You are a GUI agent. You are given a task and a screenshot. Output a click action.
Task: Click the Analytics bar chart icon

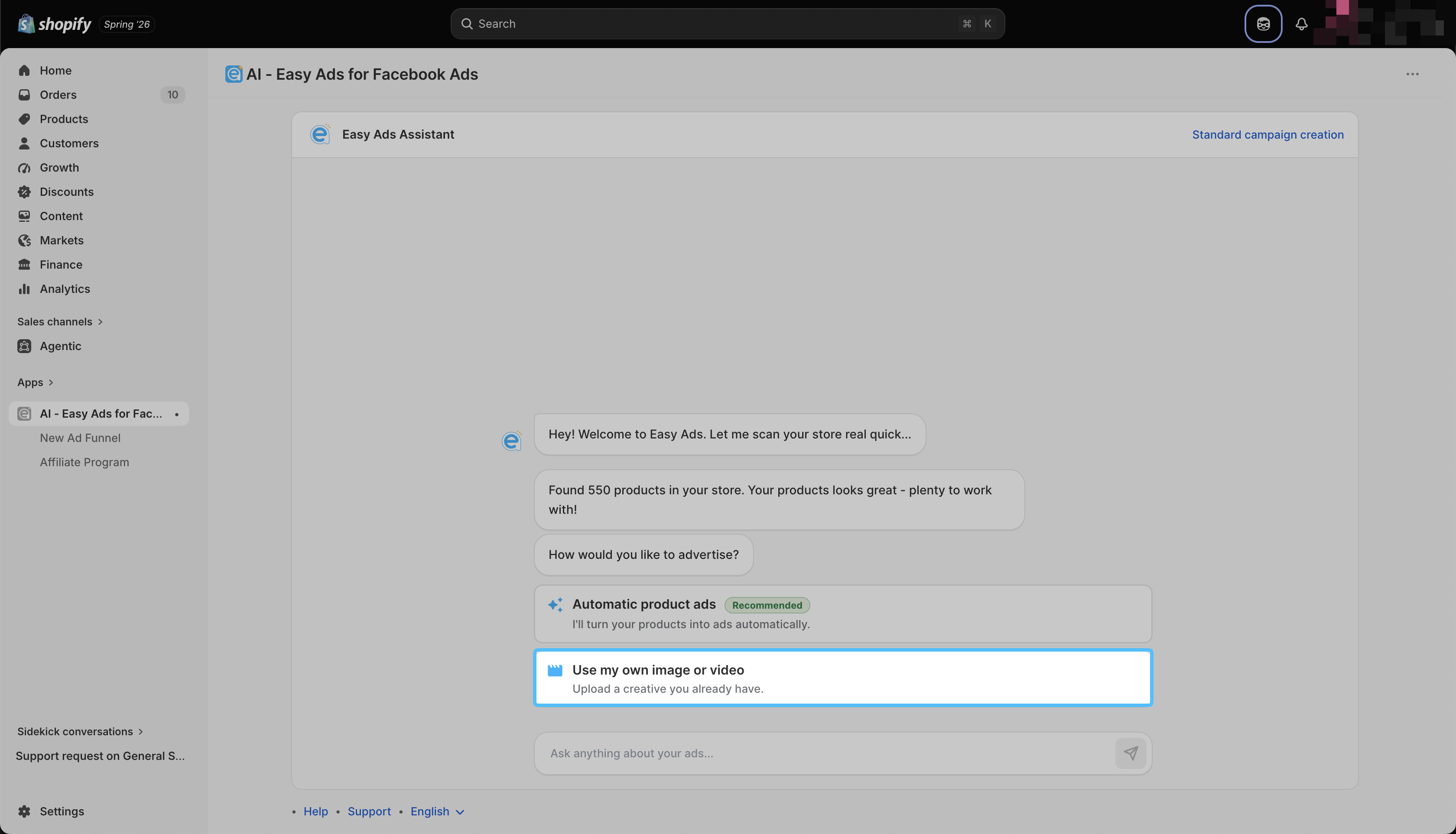pos(24,289)
